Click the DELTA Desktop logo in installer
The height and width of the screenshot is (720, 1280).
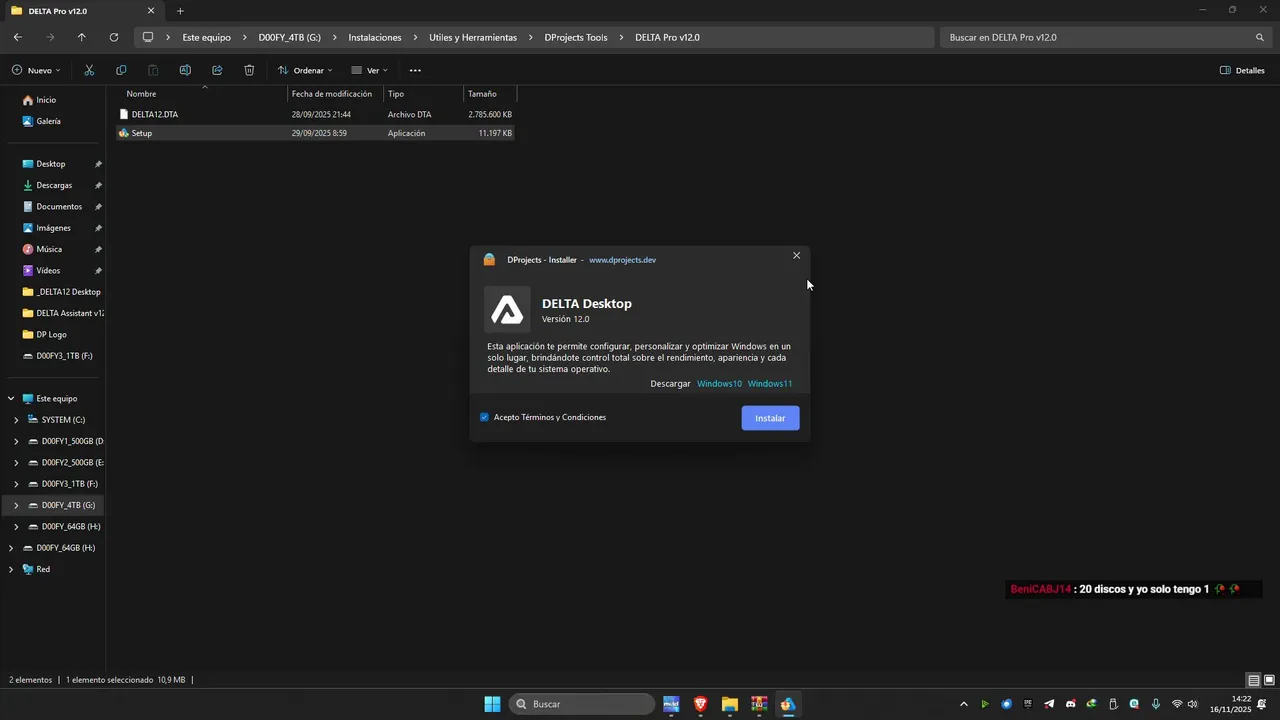click(507, 310)
